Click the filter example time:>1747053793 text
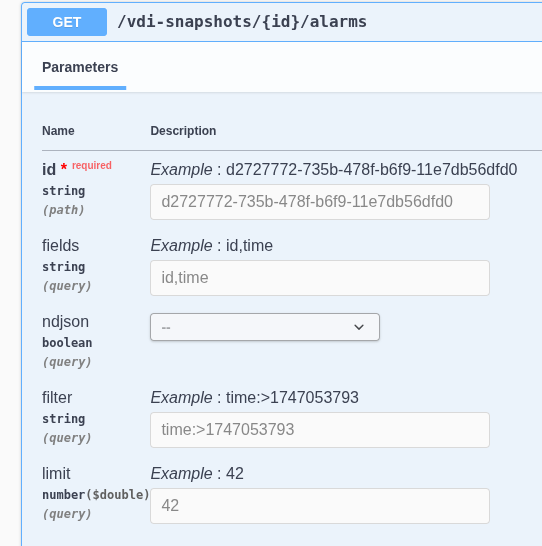Viewport: 542px width, 546px height. coord(292,397)
